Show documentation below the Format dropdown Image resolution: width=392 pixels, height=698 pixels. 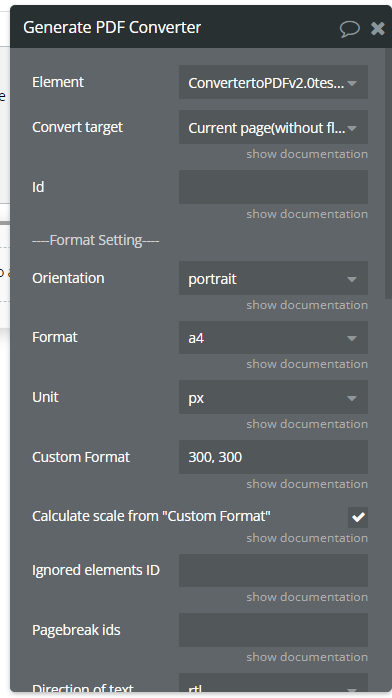click(307, 364)
